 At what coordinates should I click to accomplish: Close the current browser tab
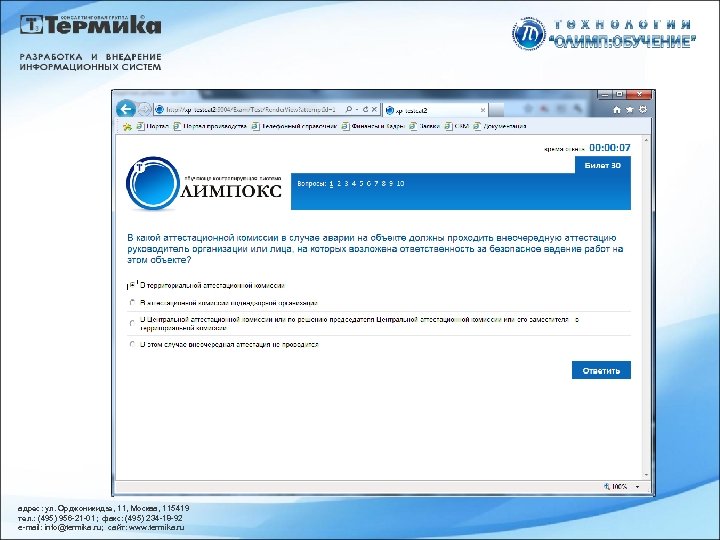pos(483,110)
